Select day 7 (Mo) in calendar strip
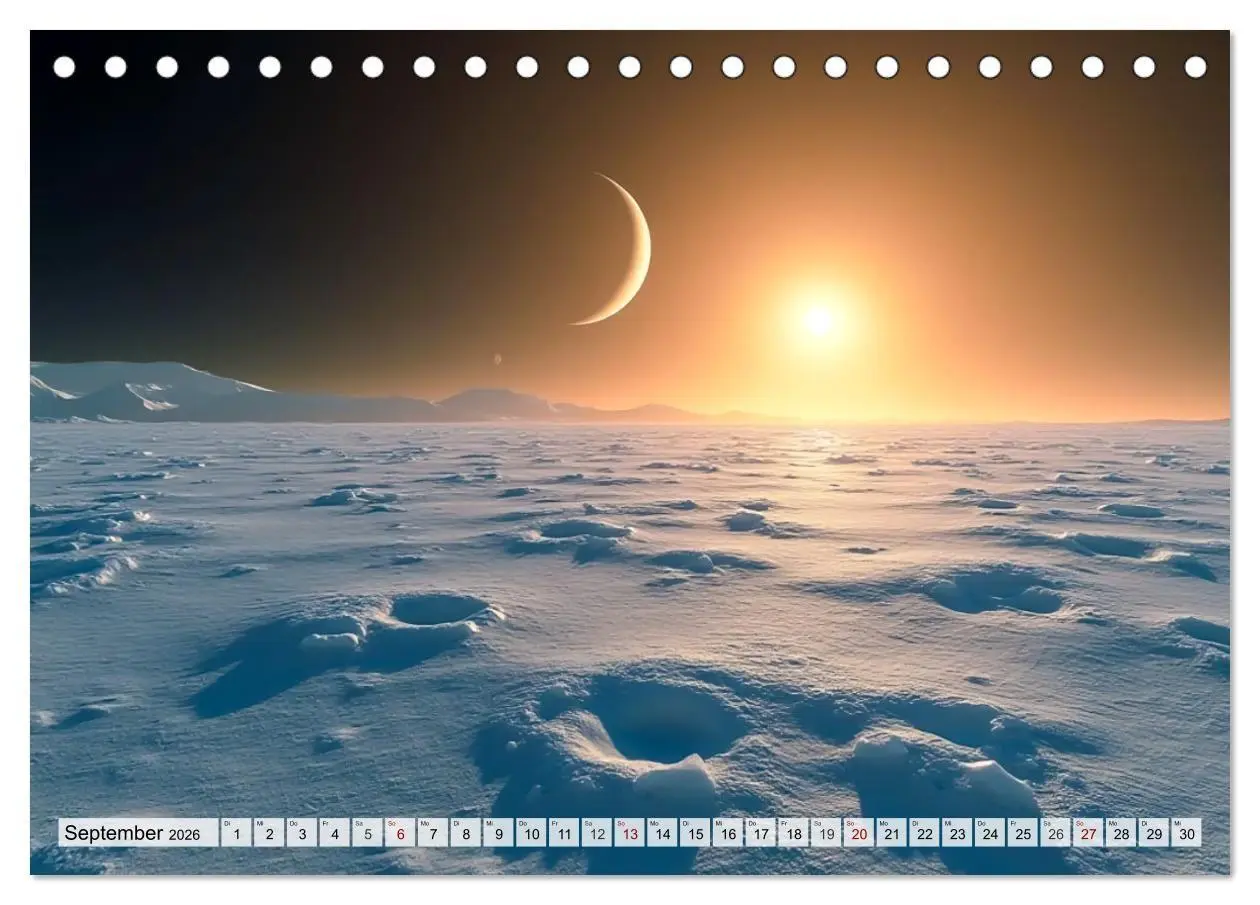Image resolution: width=1260 pixels, height=905 pixels. click(x=433, y=833)
